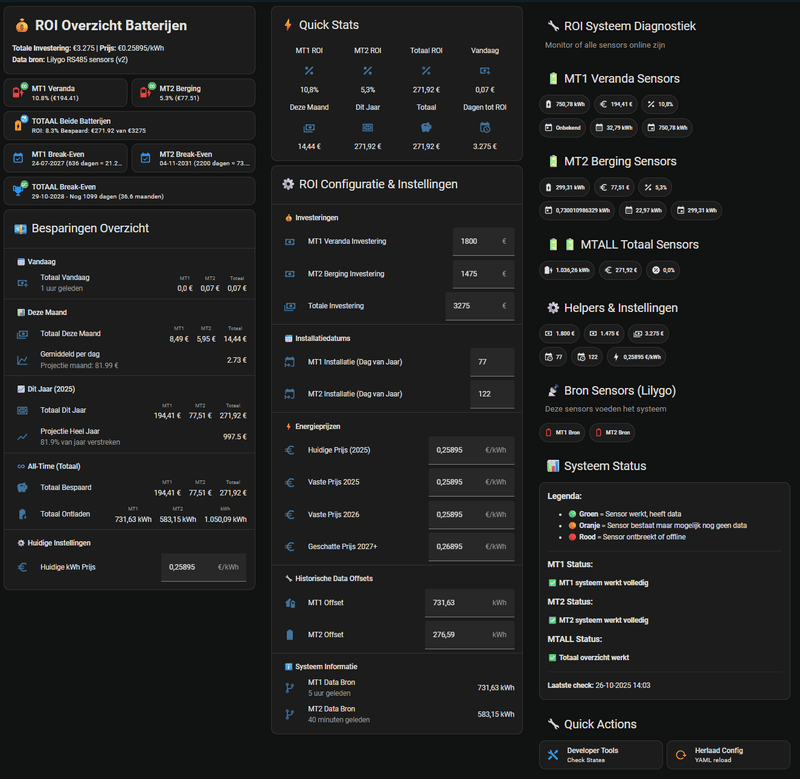Open the MT1 Veranda battery card
Image resolution: width=800 pixels, height=779 pixels.
pyautogui.click(x=66, y=93)
